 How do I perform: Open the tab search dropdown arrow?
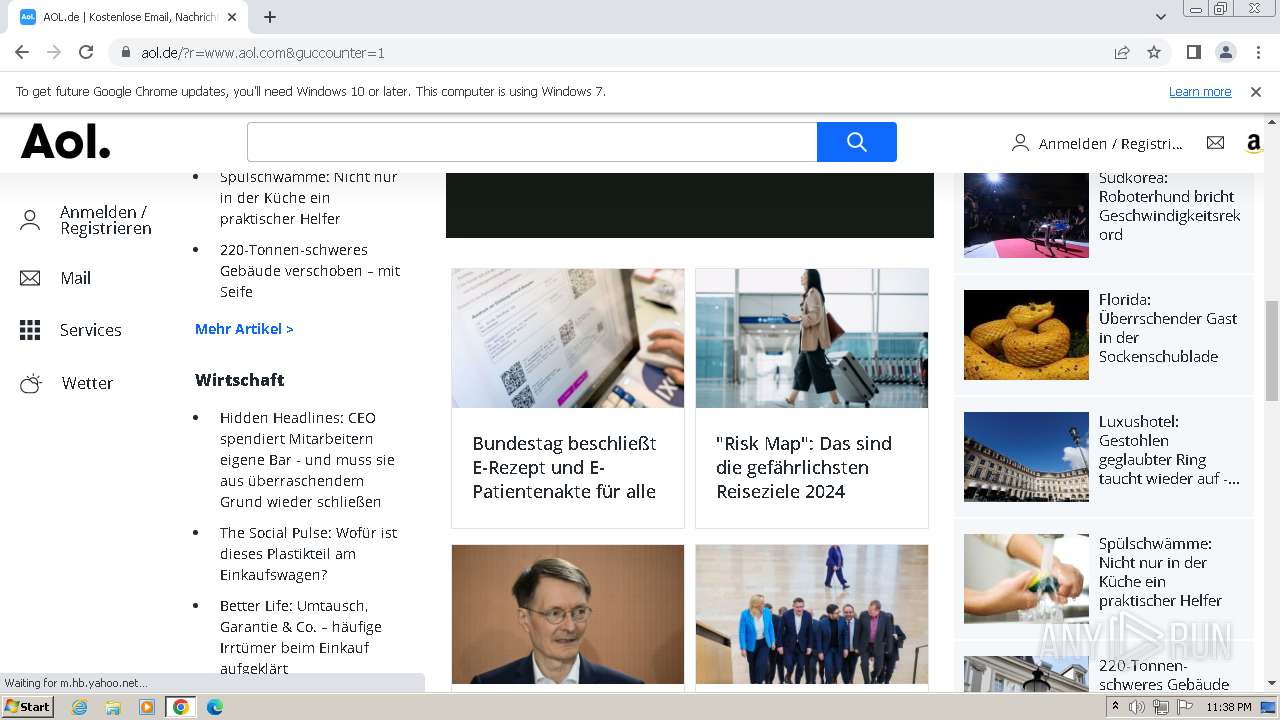1161,17
